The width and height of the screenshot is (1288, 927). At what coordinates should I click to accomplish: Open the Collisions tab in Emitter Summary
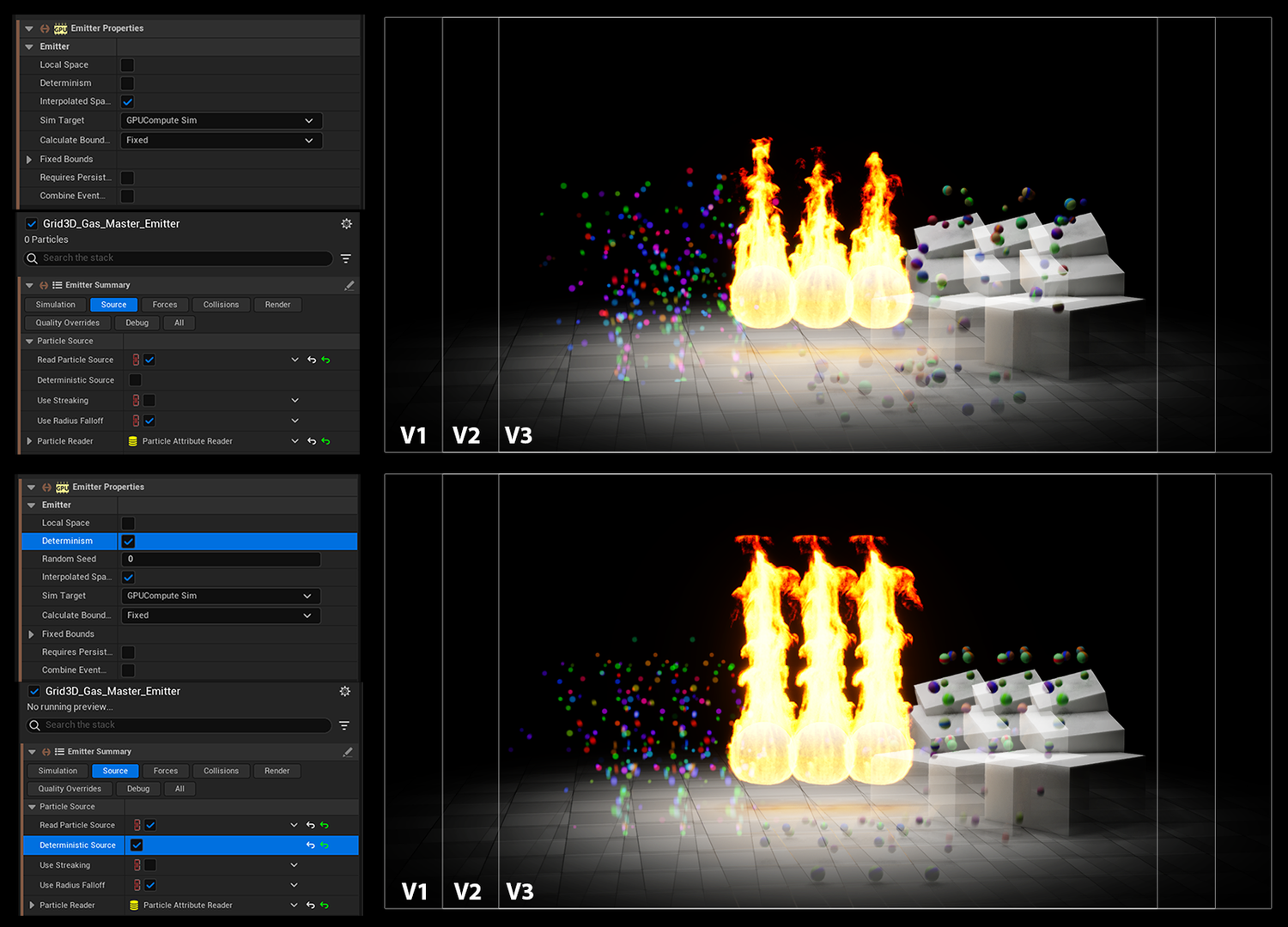(221, 304)
